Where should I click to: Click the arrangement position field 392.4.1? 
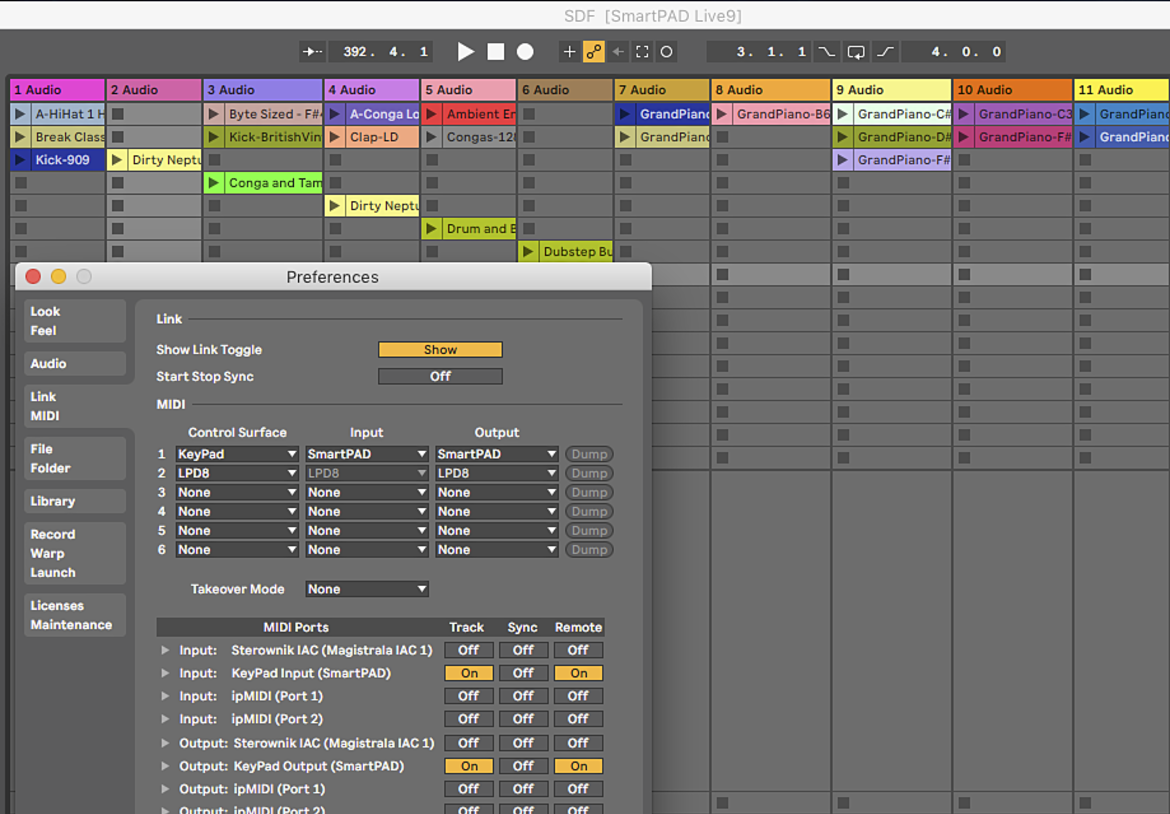[x=381, y=51]
